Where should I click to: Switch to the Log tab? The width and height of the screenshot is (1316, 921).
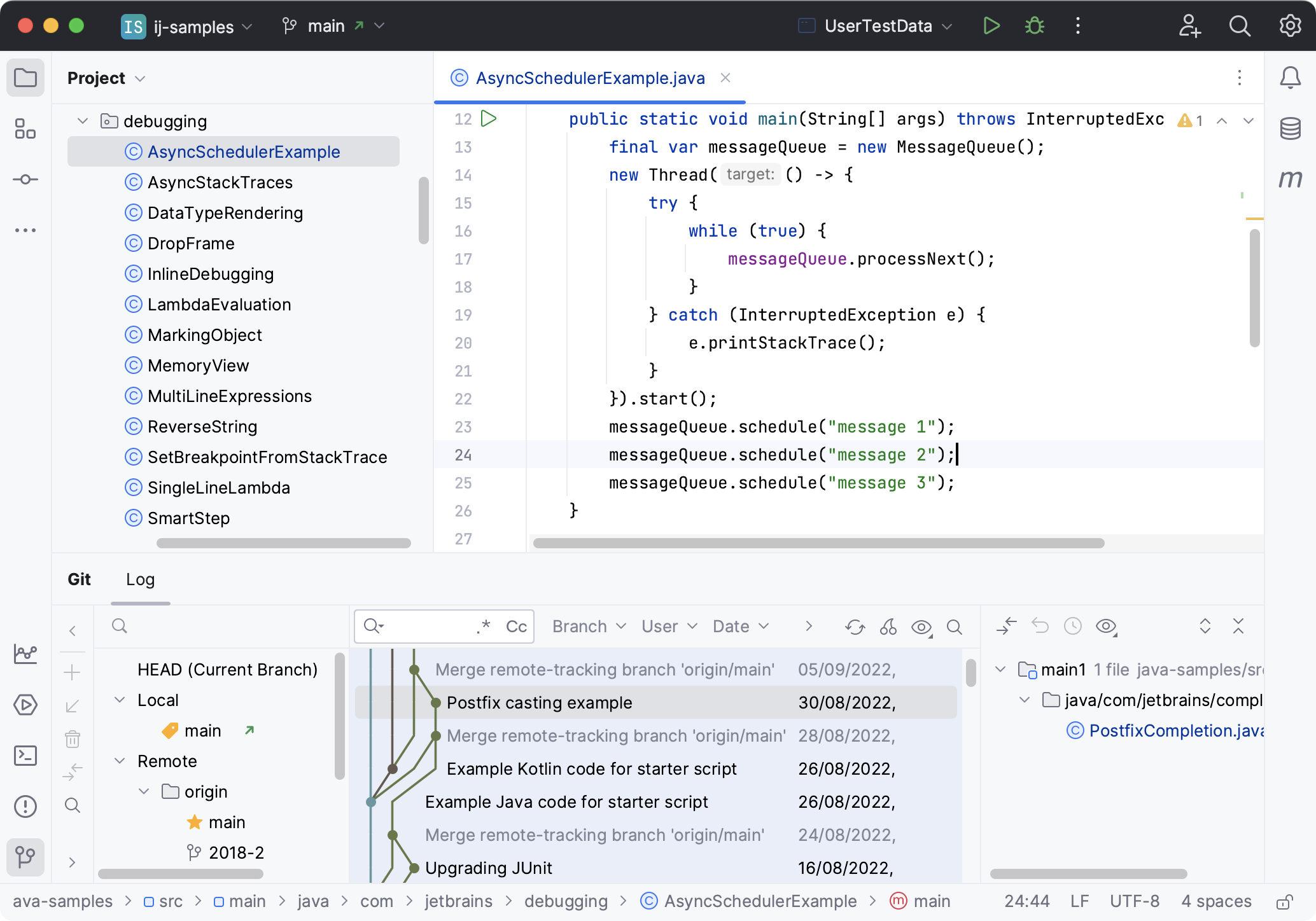coord(140,579)
